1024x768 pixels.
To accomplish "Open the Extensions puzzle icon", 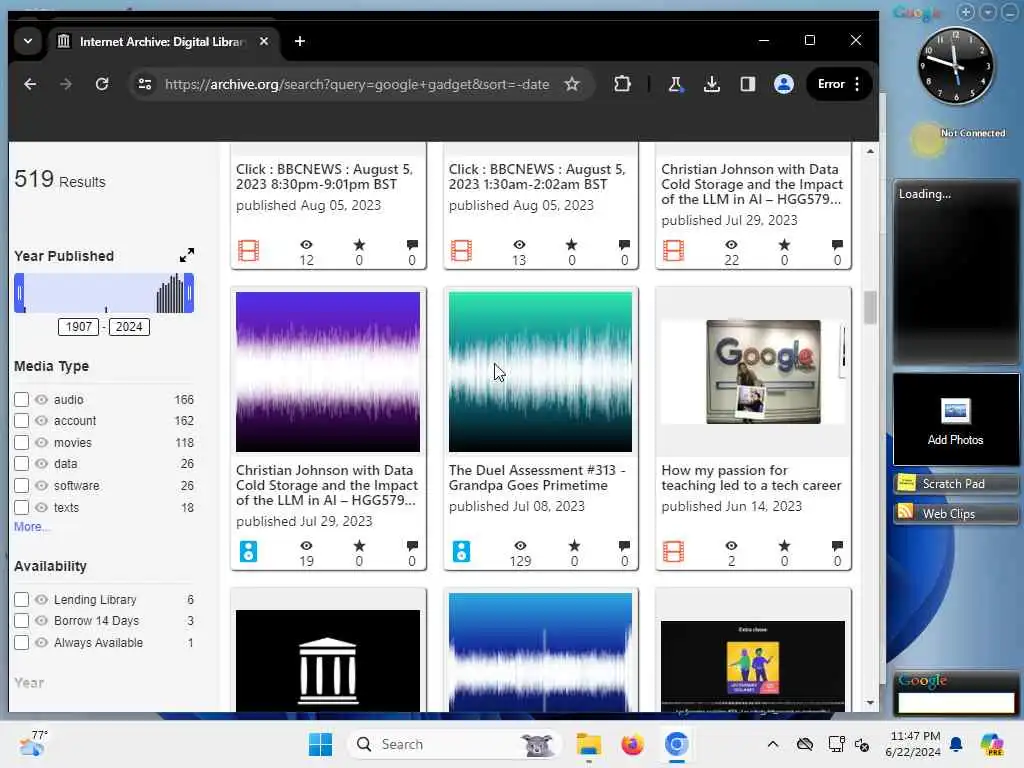I will [x=622, y=84].
